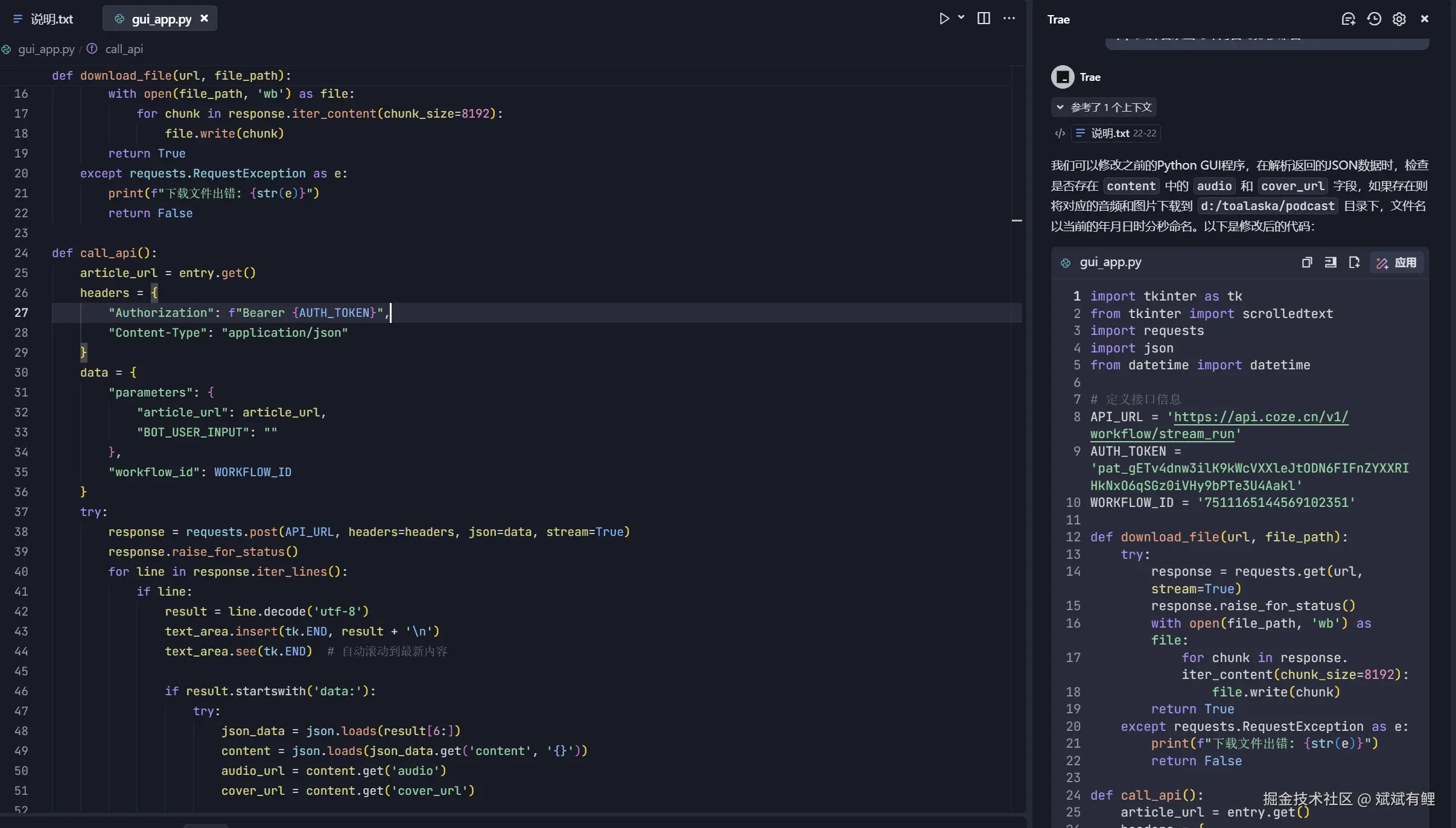Open run options dropdown arrow
1456x828 pixels.
tap(961, 18)
